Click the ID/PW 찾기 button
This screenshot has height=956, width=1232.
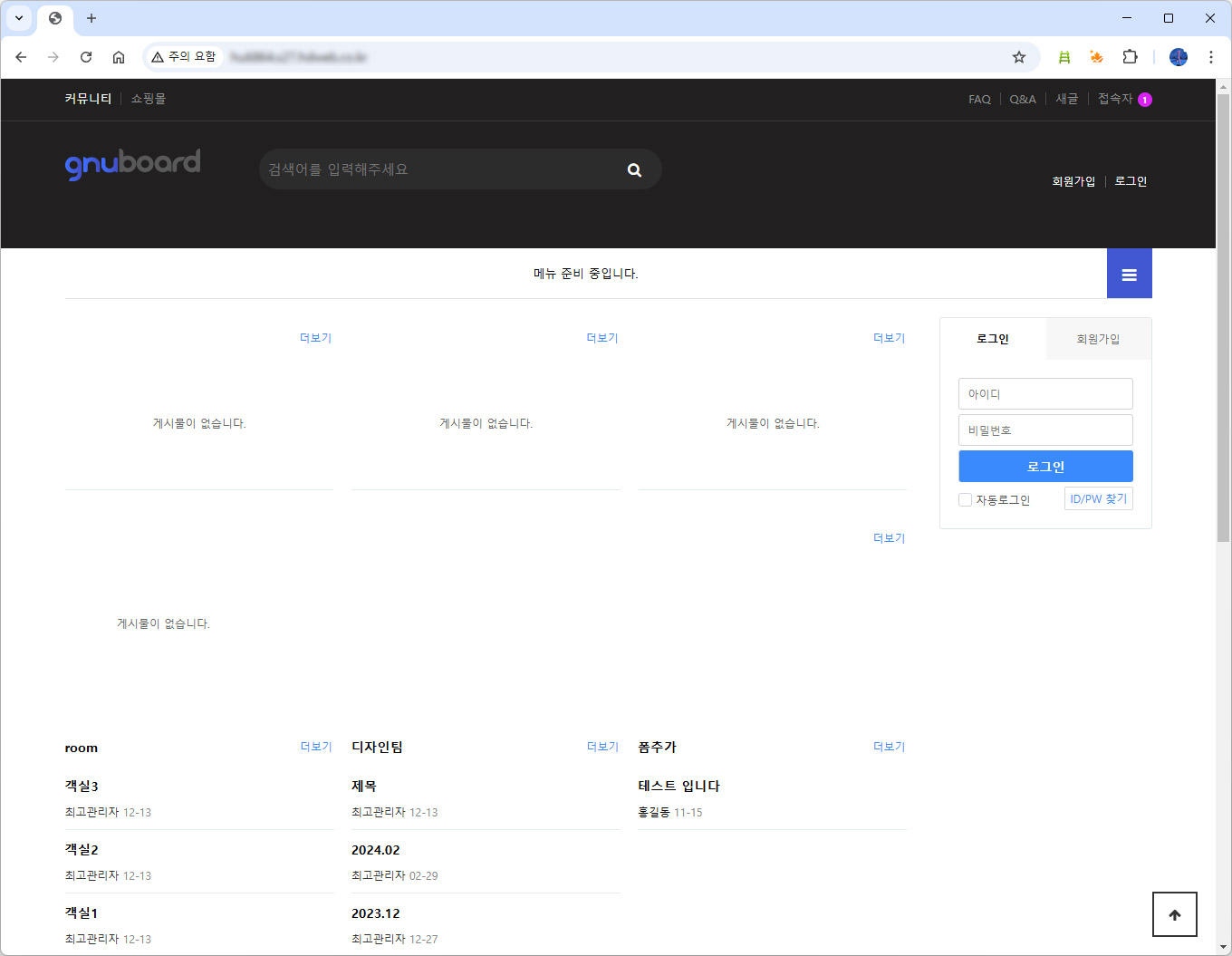click(x=1099, y=499)
